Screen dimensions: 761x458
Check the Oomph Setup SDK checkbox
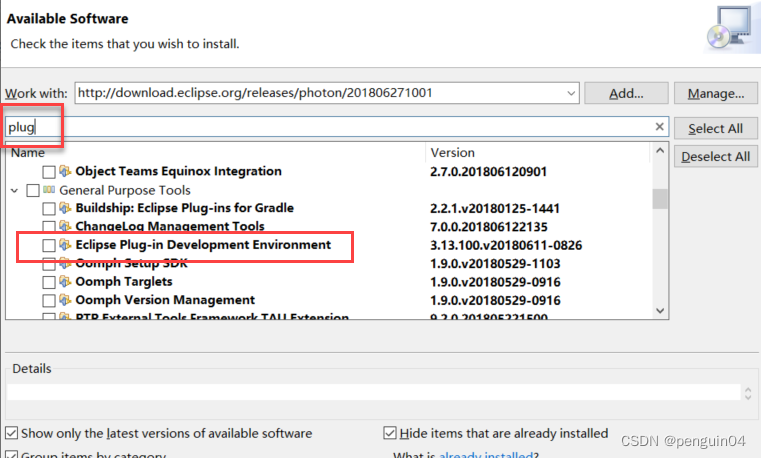[x=49, y=265]
